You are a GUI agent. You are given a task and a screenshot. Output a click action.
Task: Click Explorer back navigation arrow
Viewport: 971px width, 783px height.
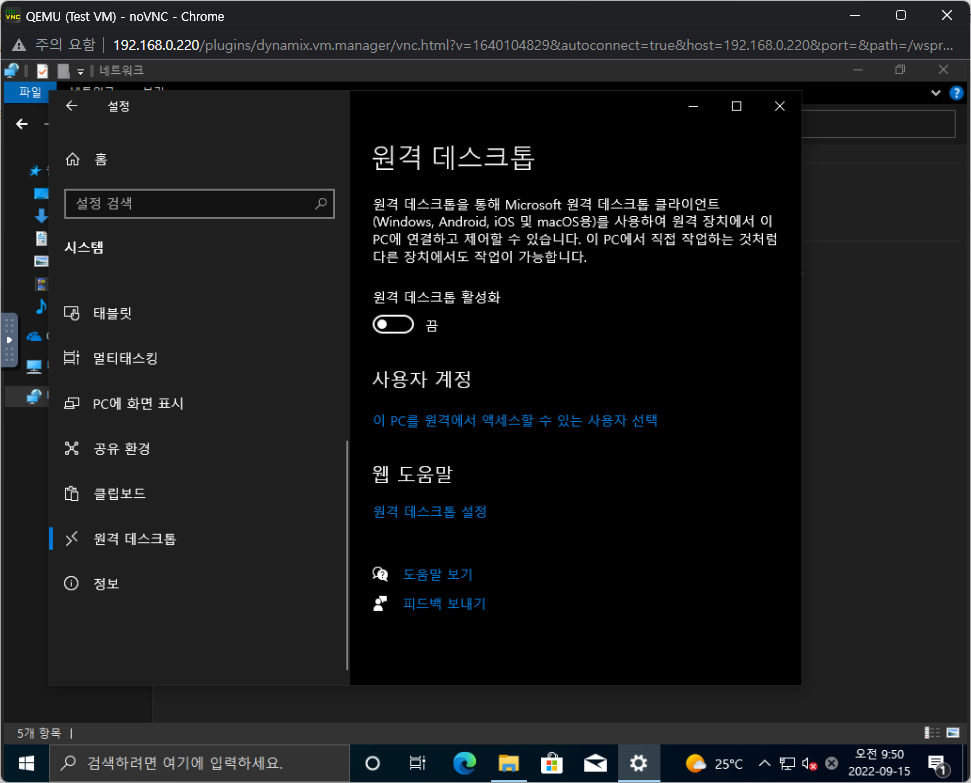[22, 124]
